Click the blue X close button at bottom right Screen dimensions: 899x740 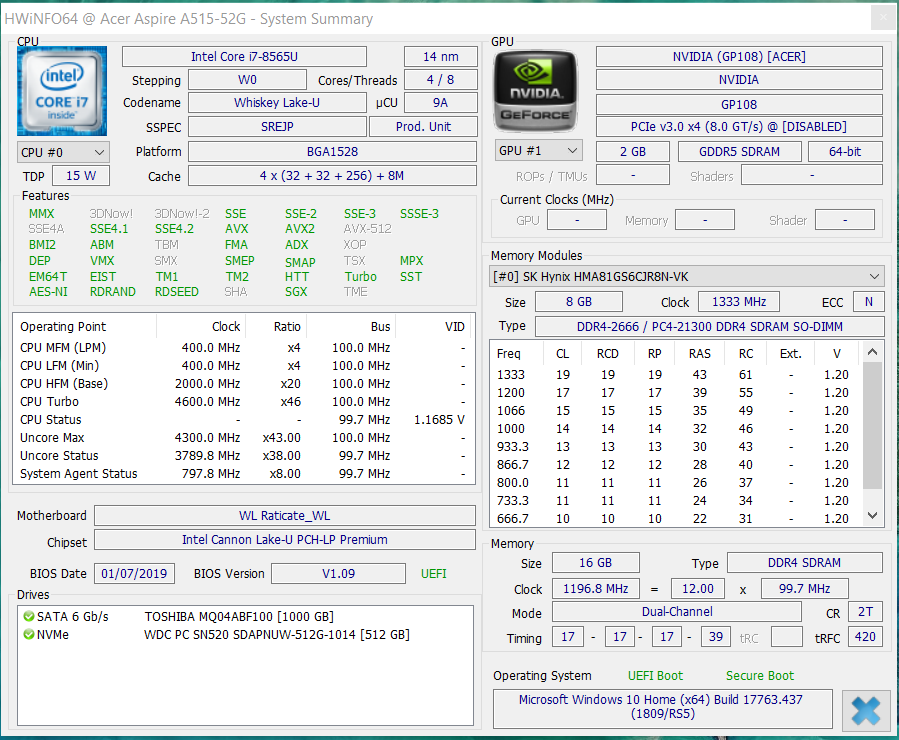866,711
